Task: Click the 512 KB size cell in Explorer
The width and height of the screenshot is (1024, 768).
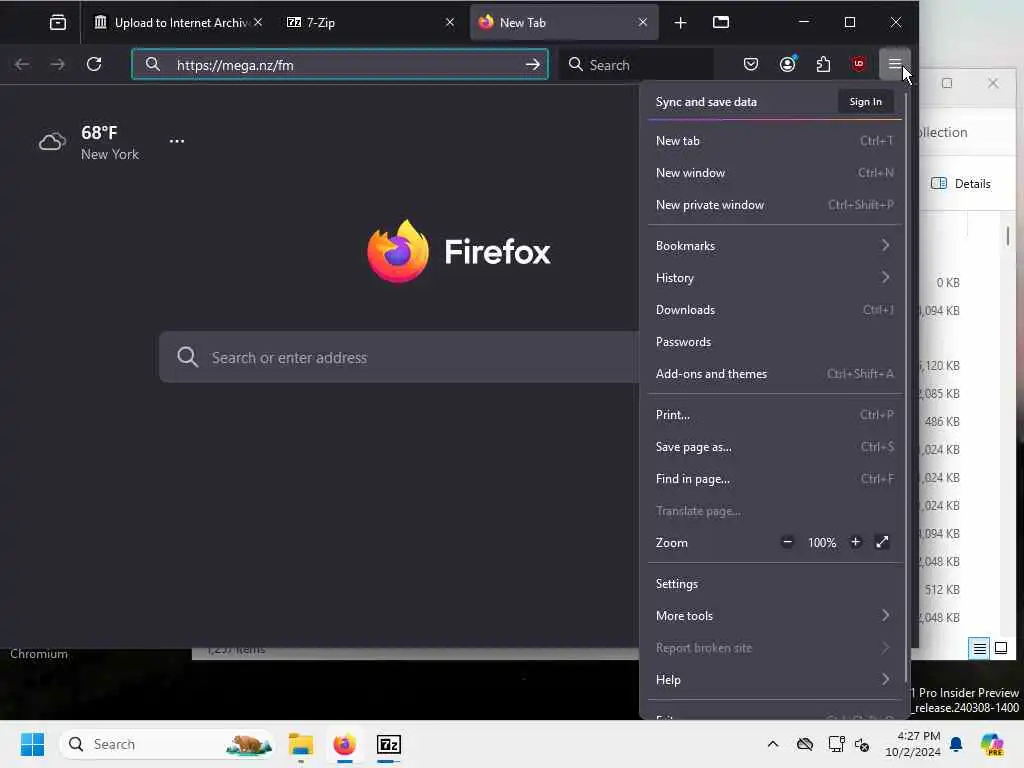Action: click(942, 589)
